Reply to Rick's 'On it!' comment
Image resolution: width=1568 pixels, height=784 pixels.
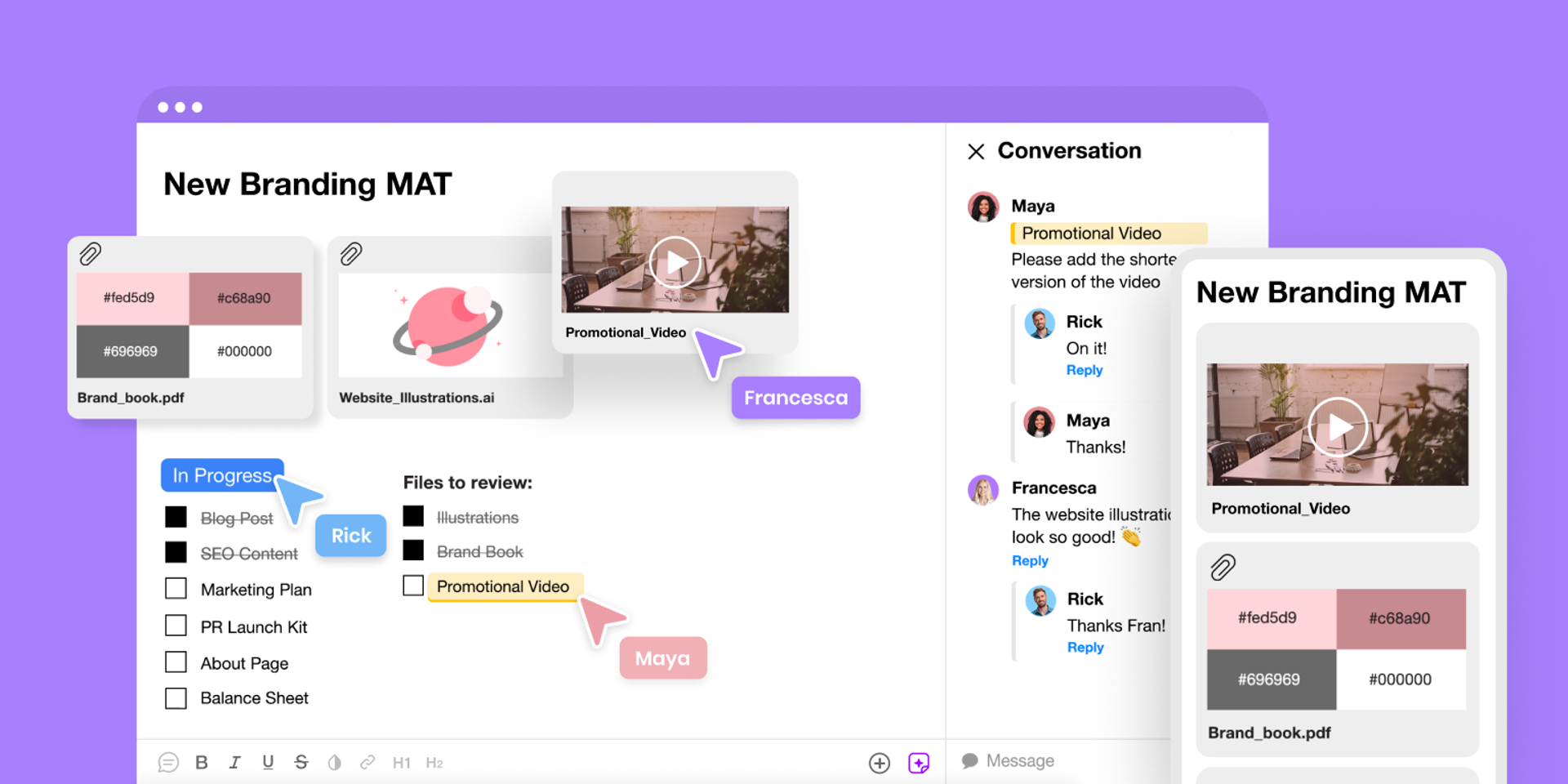tap(1085, 370)
